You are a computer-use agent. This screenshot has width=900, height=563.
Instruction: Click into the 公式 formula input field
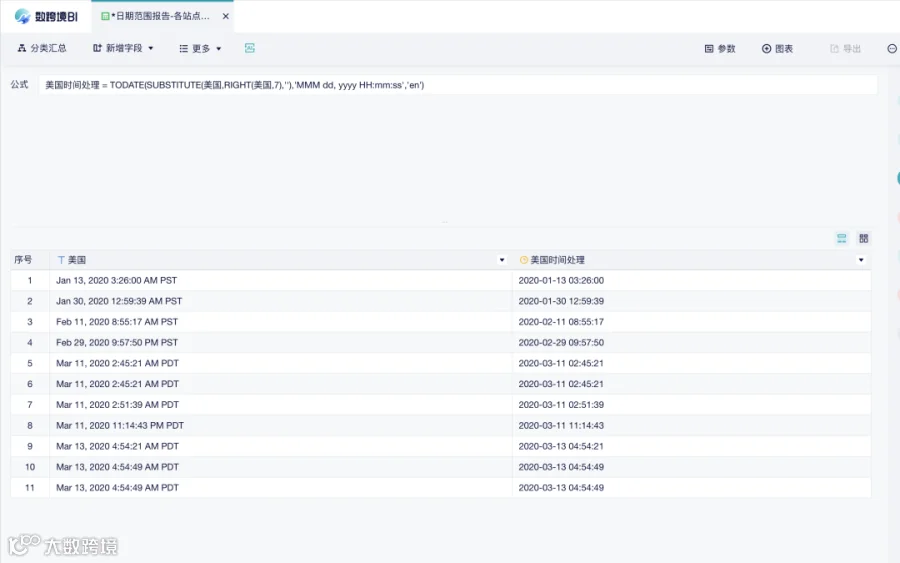[x=457, y=85]
